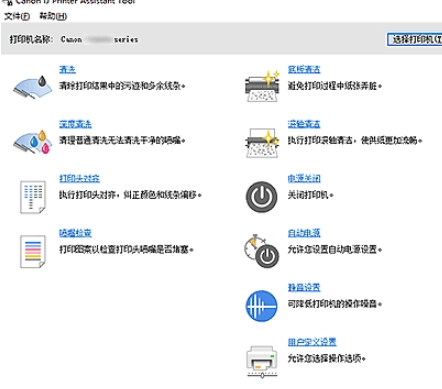Click the Bottom Plate Cleaning (底板清洁) printer icon
Viewport: 442px width, 389px height.
coord(262,87)
